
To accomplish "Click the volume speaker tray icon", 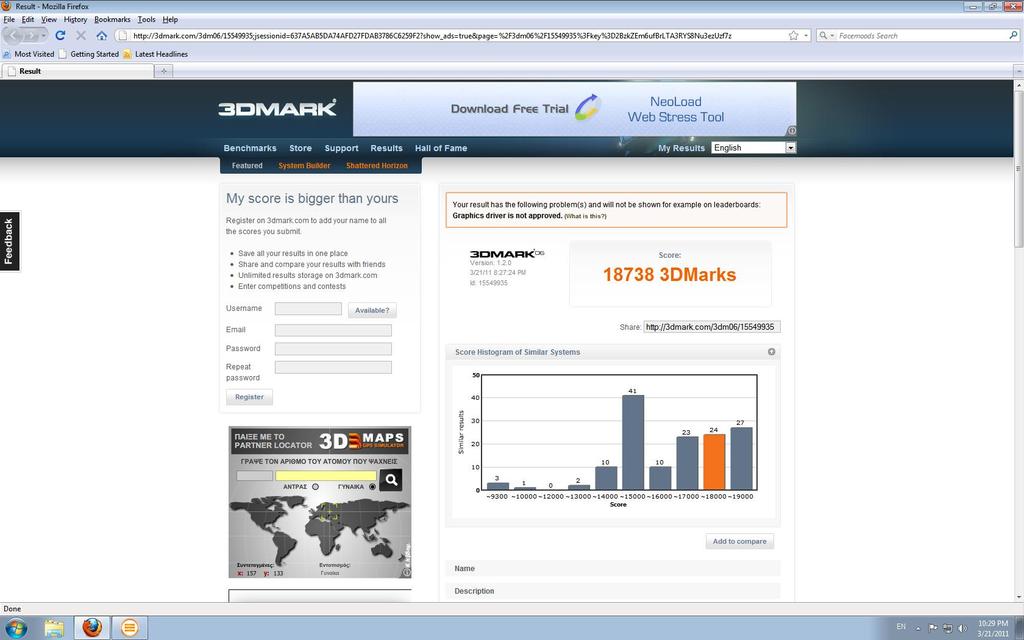I will [963, 628].
